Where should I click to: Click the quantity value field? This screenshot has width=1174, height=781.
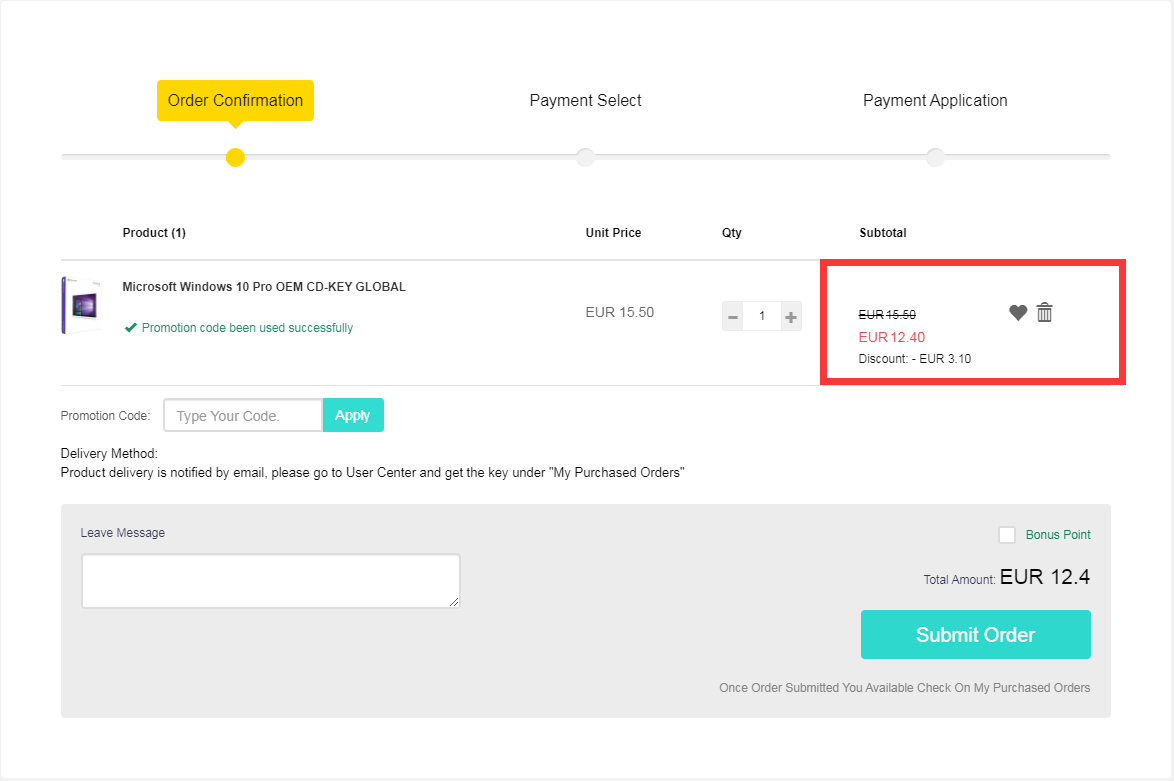762,317
